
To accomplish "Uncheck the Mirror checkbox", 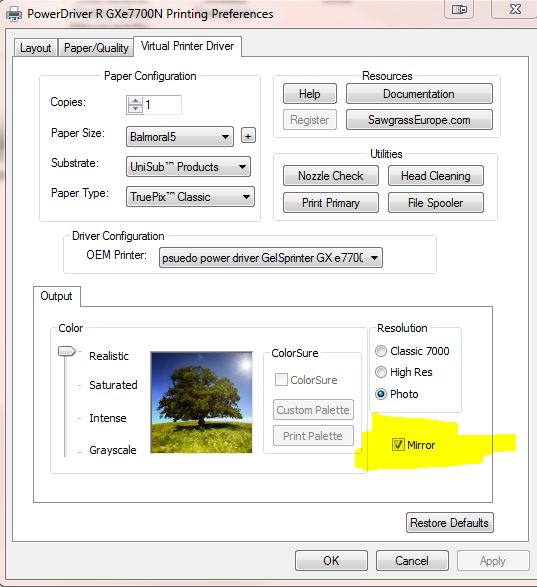I will pos(398,445).
